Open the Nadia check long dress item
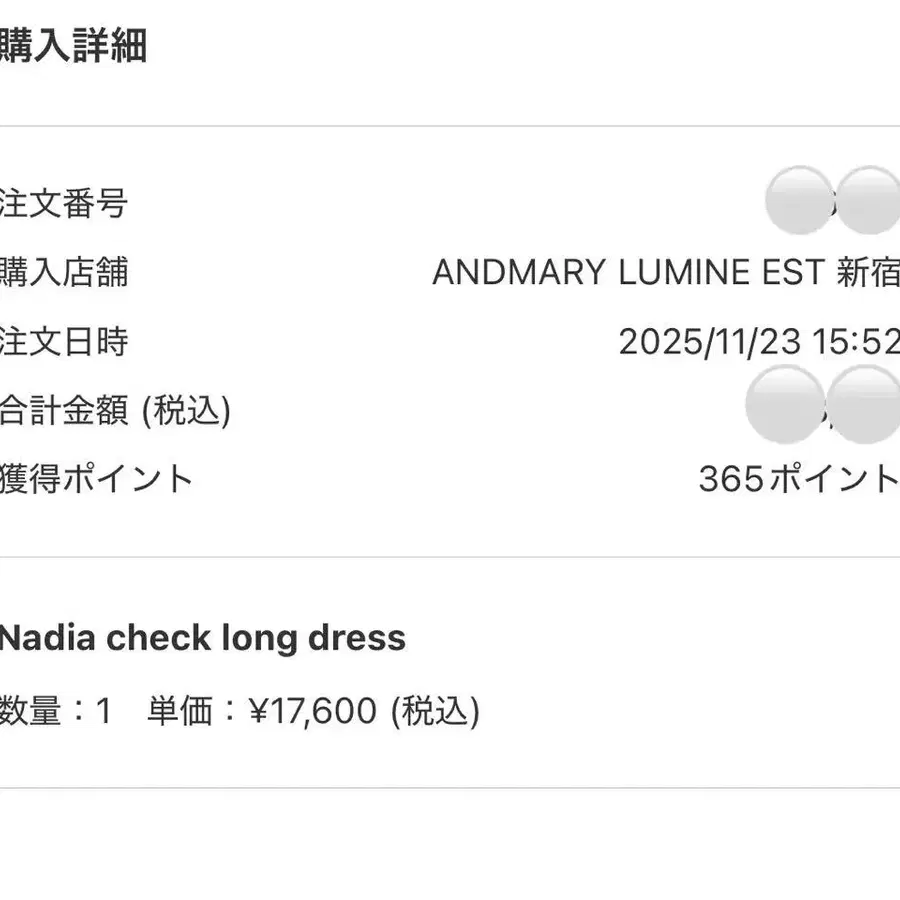900x900 pixels. coord(202,637)
